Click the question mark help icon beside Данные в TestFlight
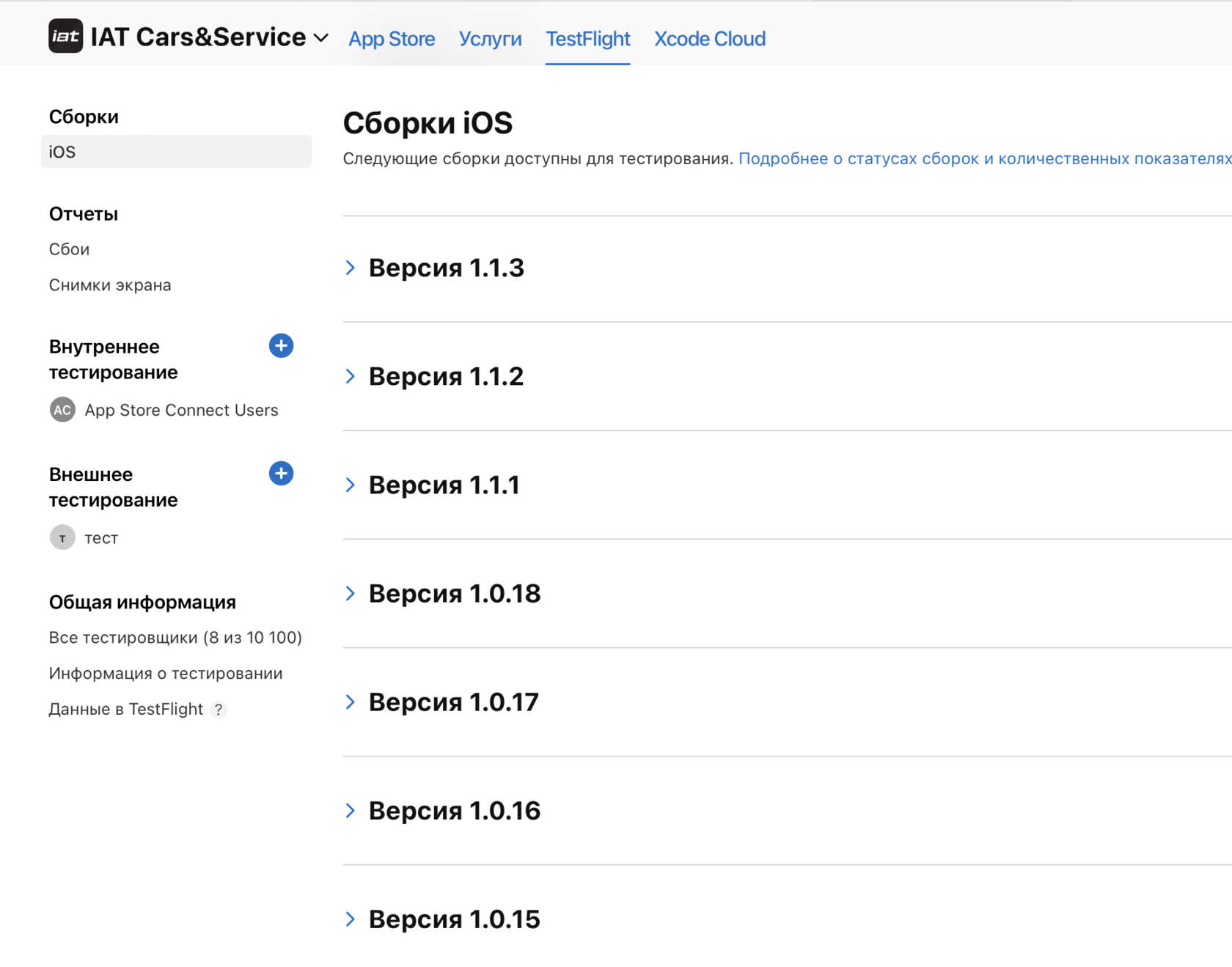 click(x=219, y=710)
